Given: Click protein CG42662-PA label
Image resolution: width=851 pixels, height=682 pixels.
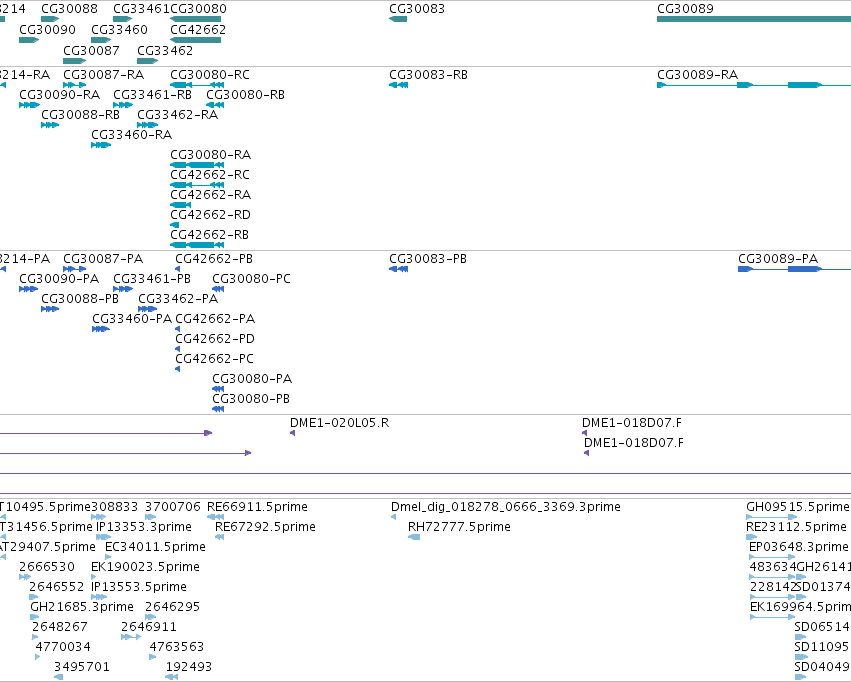Looking at the screenshot, I should coord(215,319).
